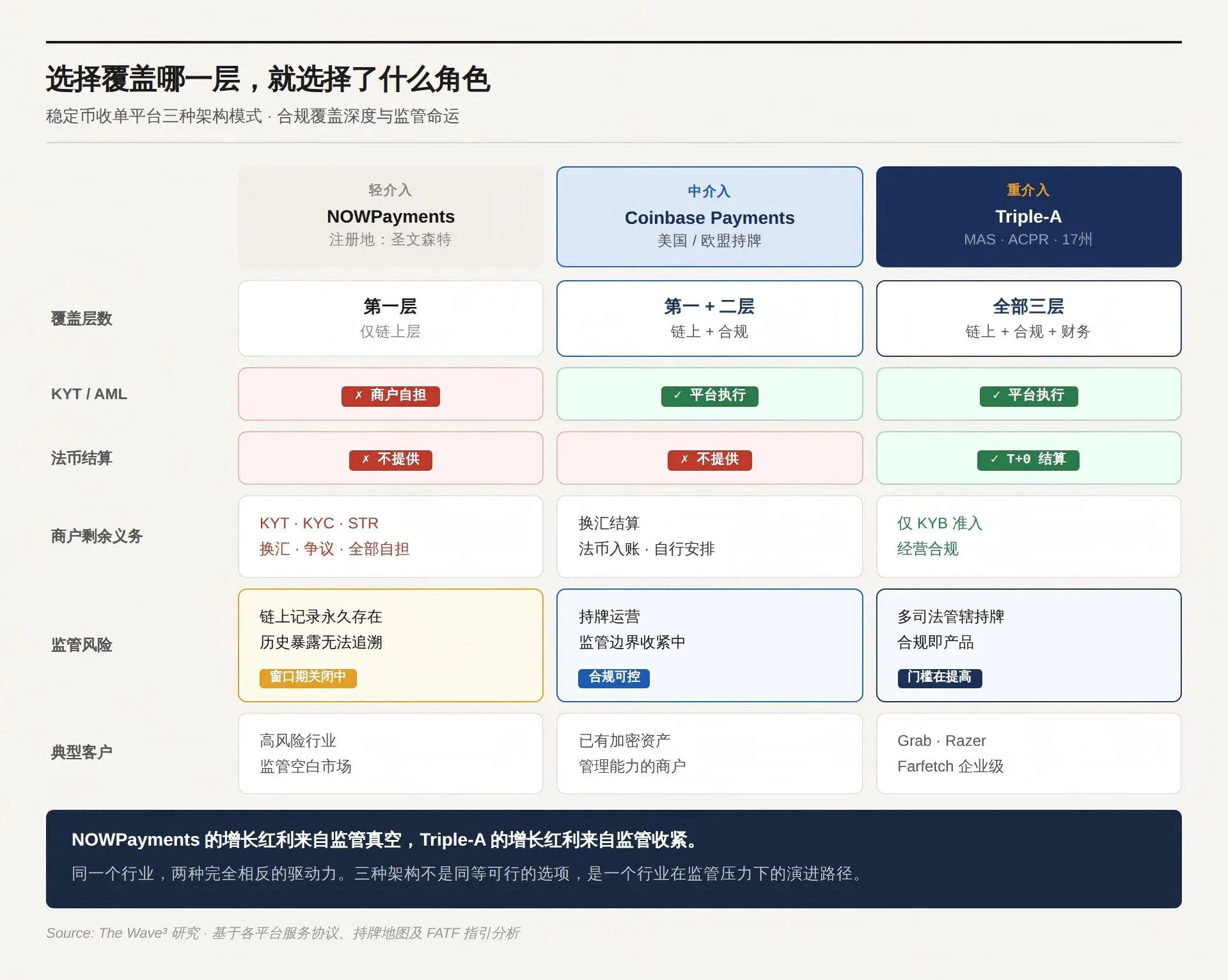Click the 全部三层 coverage cell
The width and height of the screenshot is (1228, 980).
(1028, 318)
